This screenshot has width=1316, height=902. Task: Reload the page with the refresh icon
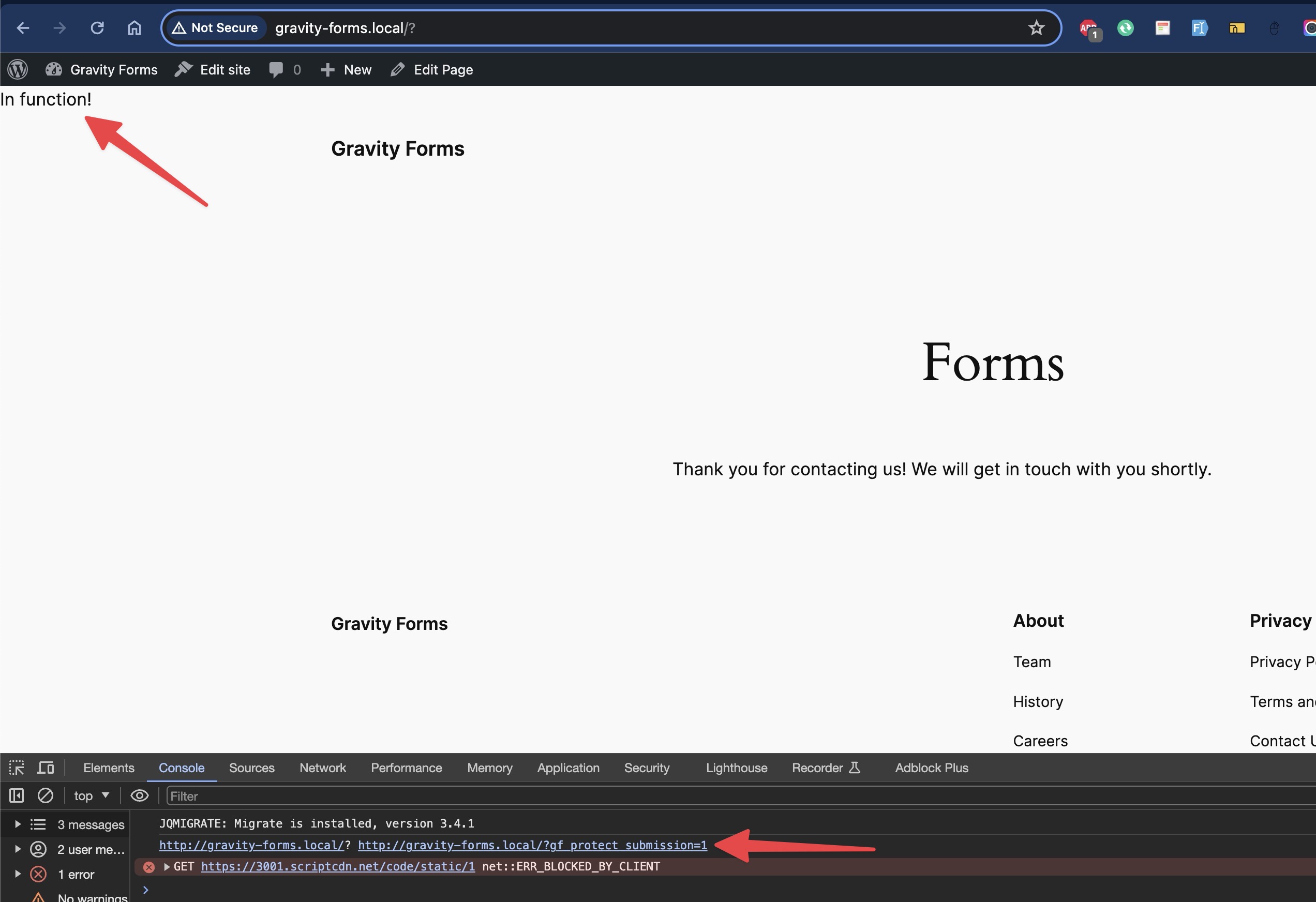[97, 28]
